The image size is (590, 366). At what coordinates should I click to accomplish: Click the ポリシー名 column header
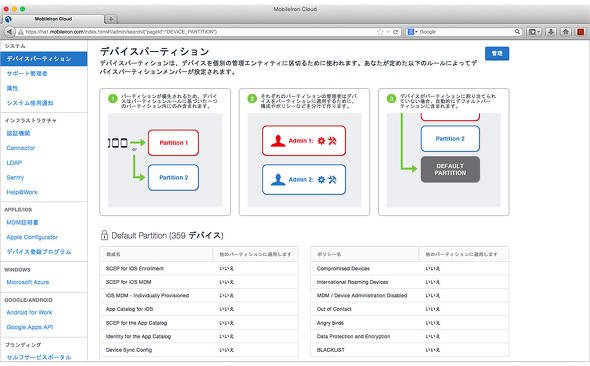click(365, 254)
